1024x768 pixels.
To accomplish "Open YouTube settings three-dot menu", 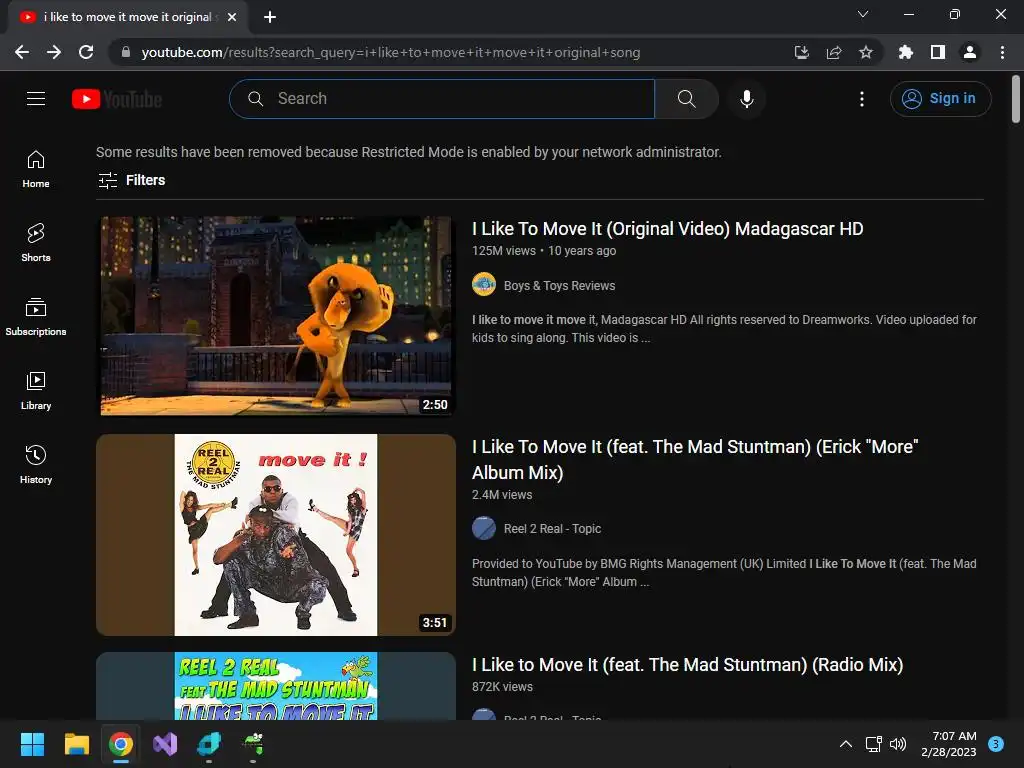I will [x=861, y=99].
